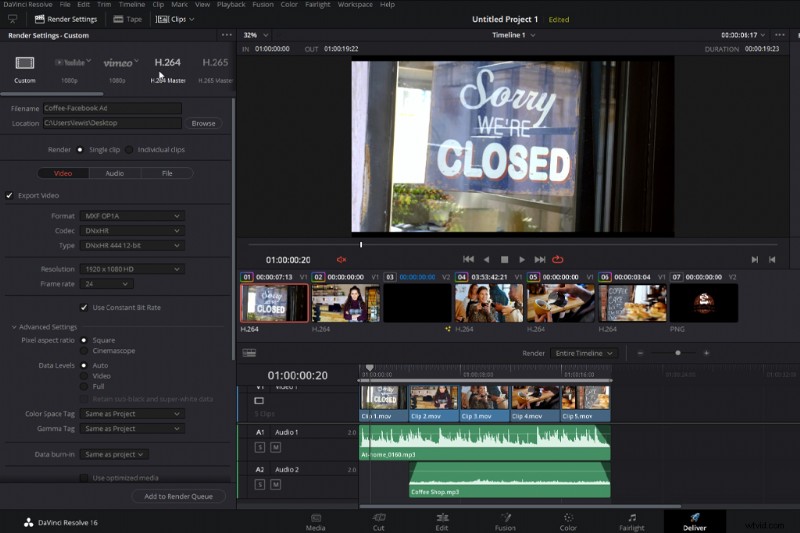This screenshot has width=800, height=533.
Task: Click the Clips toolbar button
Action: click(175, 19)
